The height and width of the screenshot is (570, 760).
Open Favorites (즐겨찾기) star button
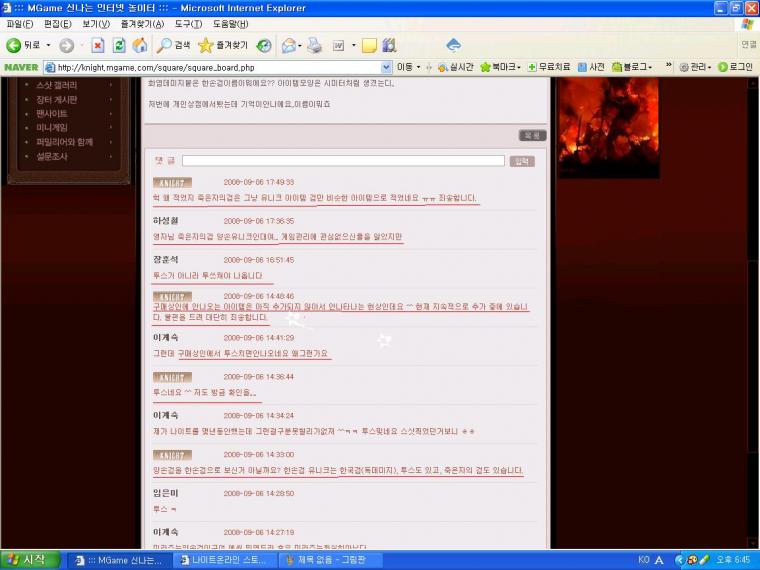point(223,46)
